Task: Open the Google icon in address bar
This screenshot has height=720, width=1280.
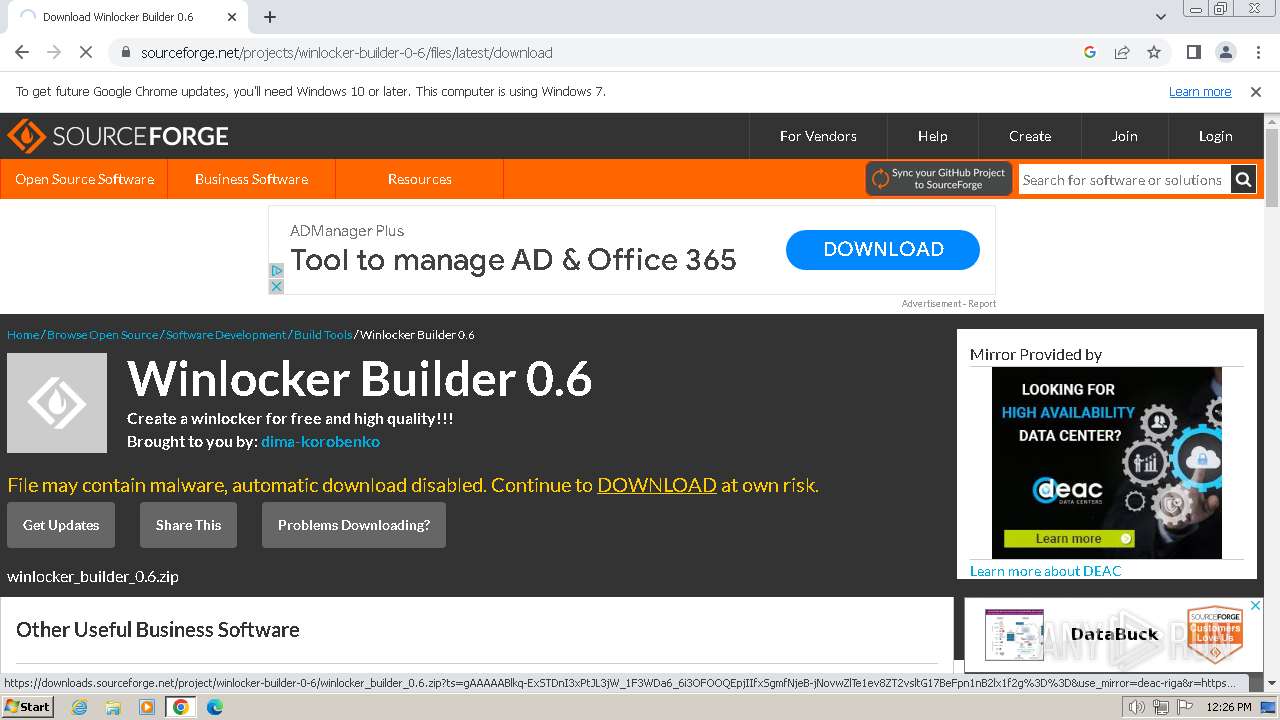Action: (x=1090, y=52)
